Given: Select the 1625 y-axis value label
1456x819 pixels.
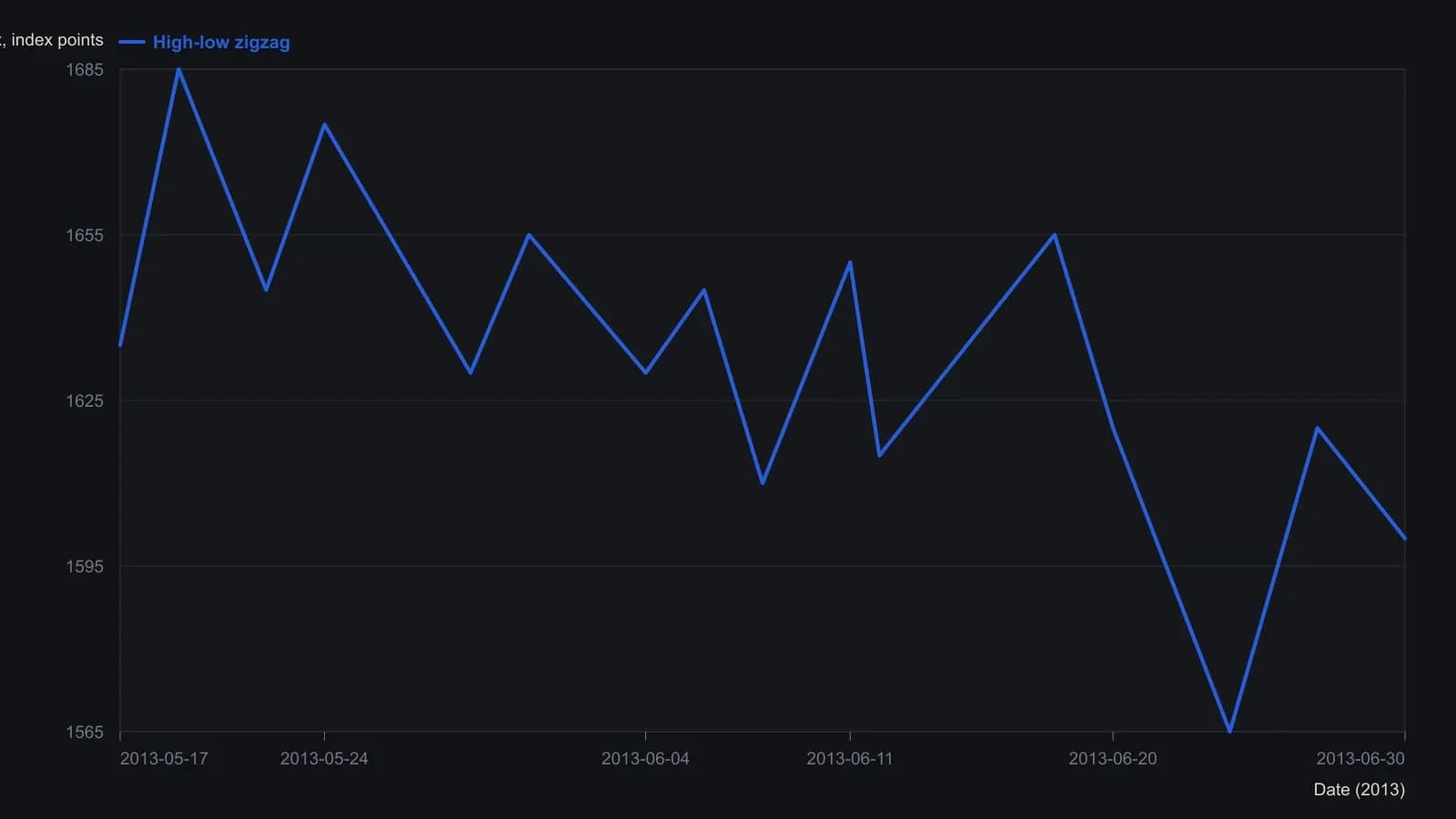Looking at the screenshot, I should click(85, 400).
